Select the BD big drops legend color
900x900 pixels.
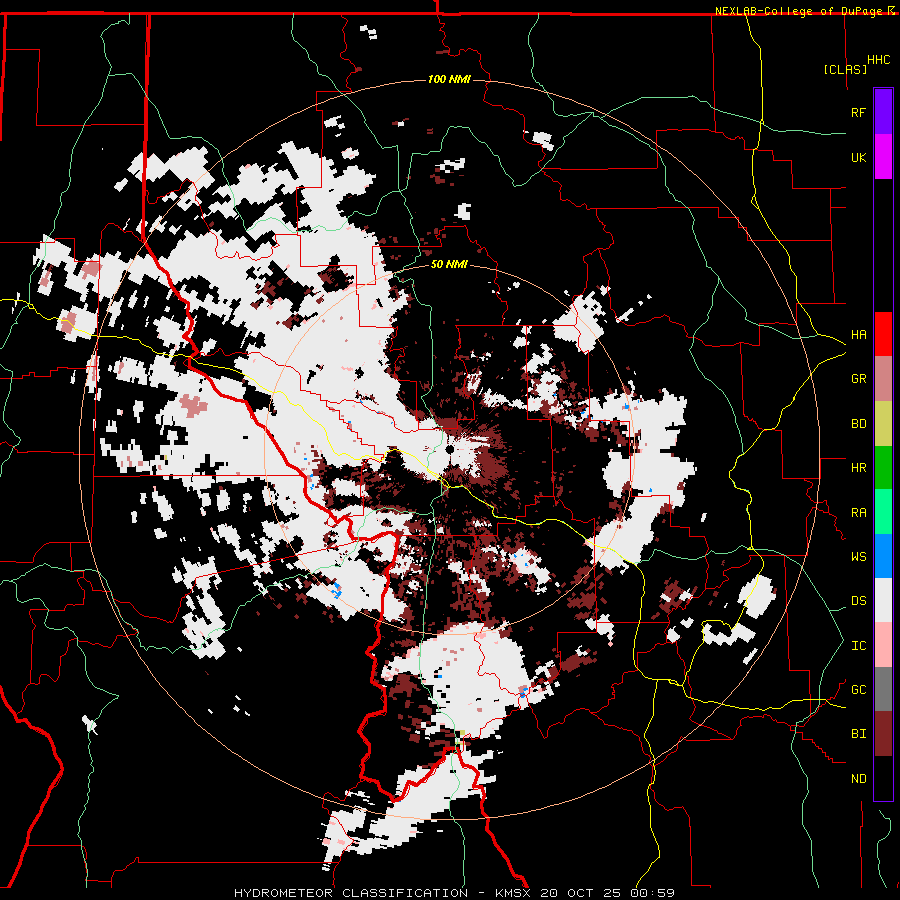click(883, 424)
